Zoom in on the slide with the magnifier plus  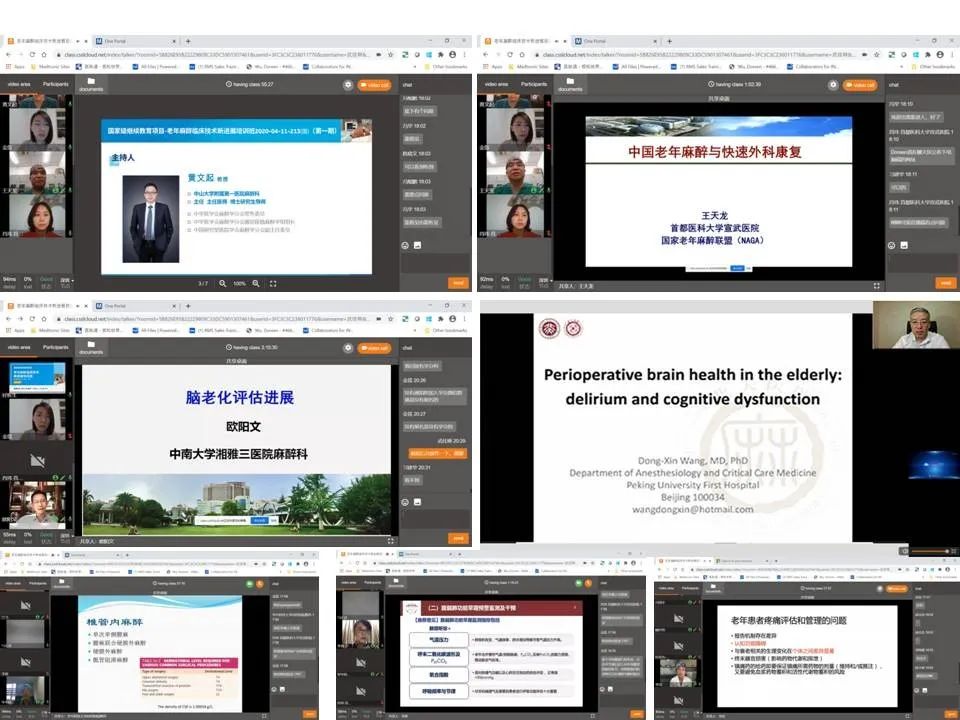(222, 281)
